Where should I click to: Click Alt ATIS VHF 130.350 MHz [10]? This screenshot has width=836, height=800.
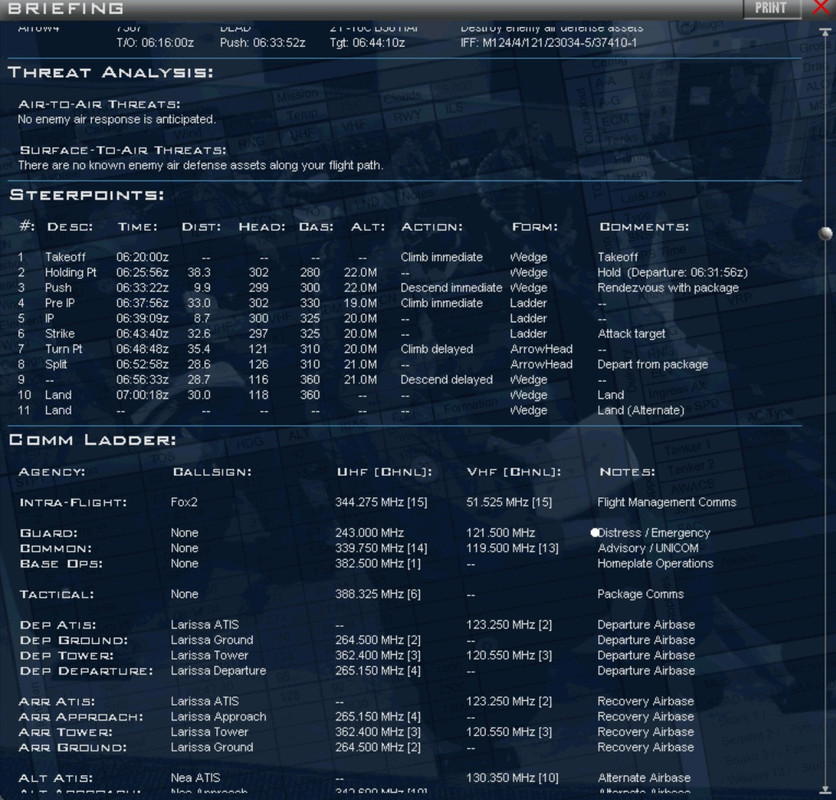[512, 778]
